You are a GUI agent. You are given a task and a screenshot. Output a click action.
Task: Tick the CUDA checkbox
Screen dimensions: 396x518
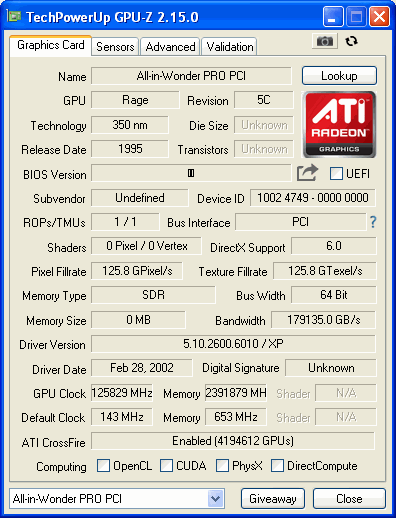click(x=166, y=465)
